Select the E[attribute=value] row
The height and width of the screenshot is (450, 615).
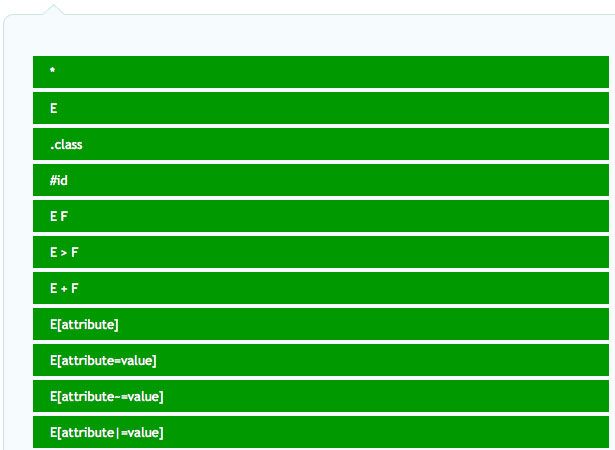[x=320, y=360]
